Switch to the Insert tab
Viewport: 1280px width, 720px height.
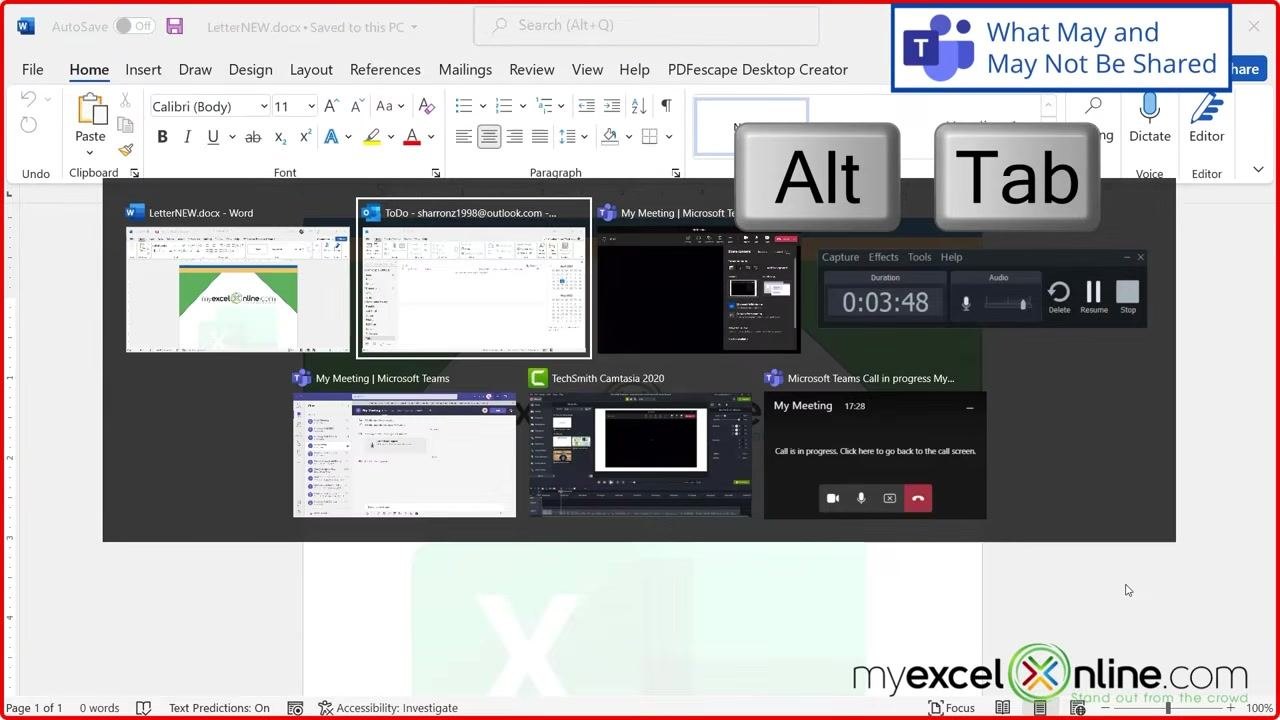point(143,69)
